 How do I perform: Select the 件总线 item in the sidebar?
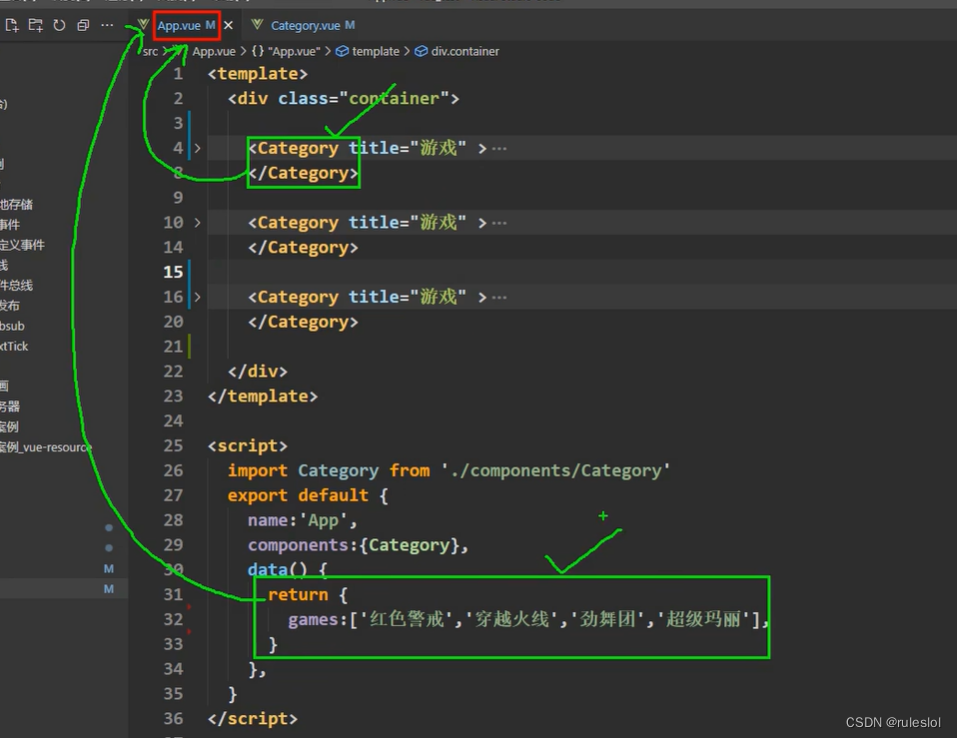pos(16,285)
